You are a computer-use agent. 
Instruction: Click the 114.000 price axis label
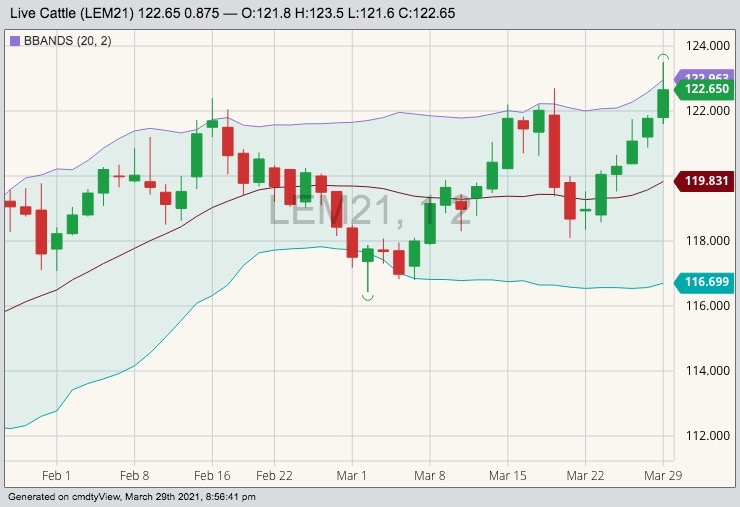tap(707, 371)
